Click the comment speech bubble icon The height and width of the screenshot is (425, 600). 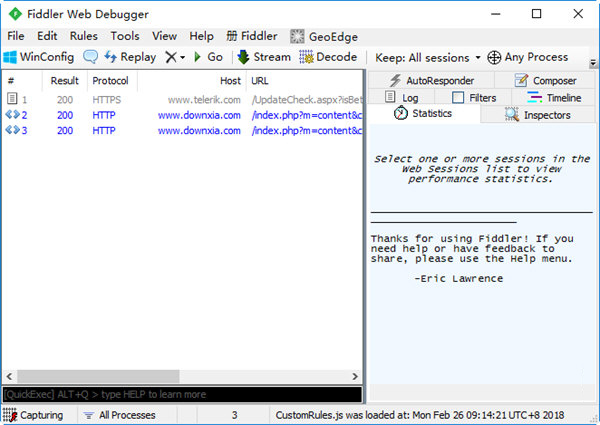[90, 57]
